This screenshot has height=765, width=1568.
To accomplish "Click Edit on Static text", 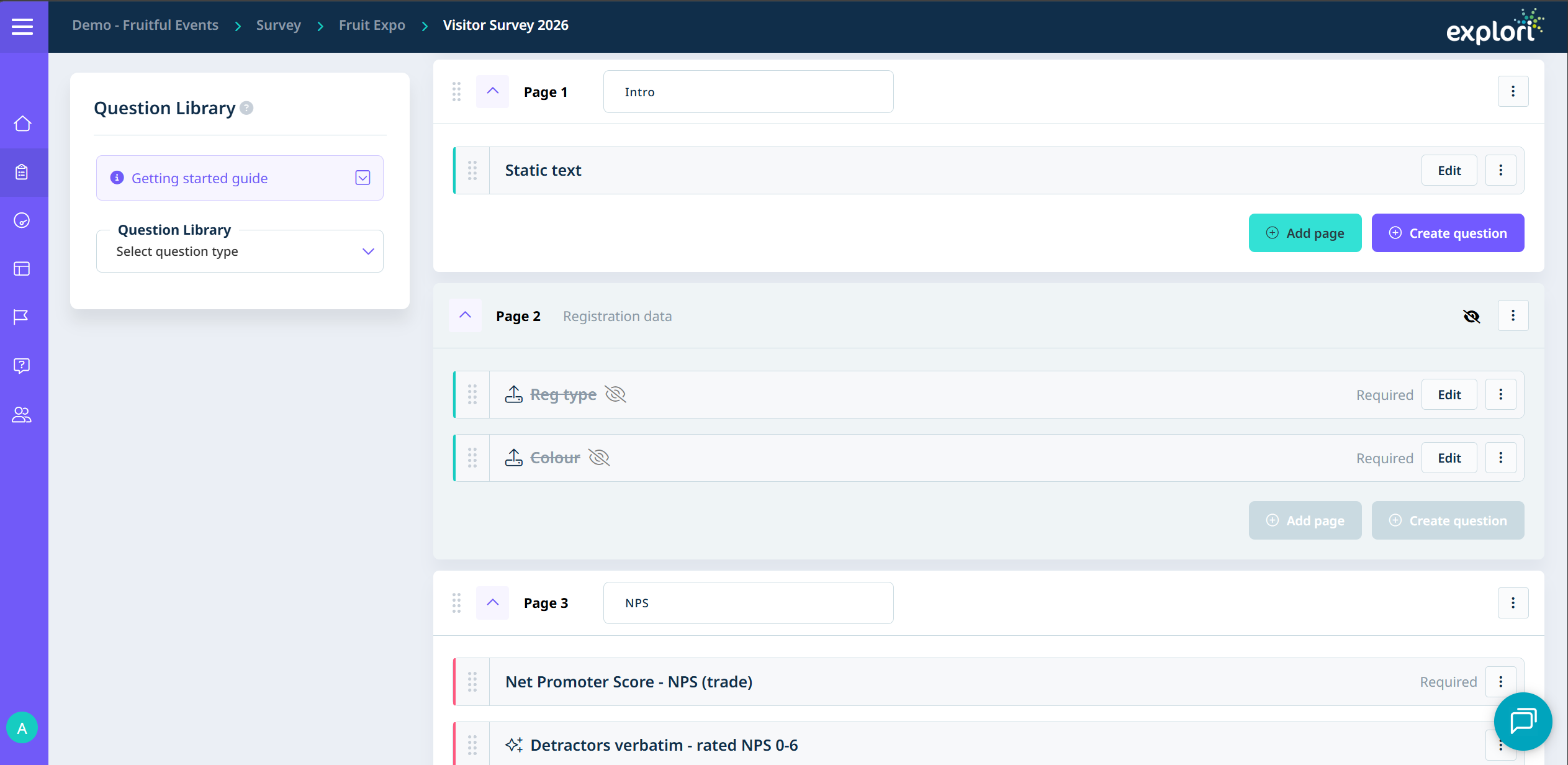I will tap(1449, 170).
